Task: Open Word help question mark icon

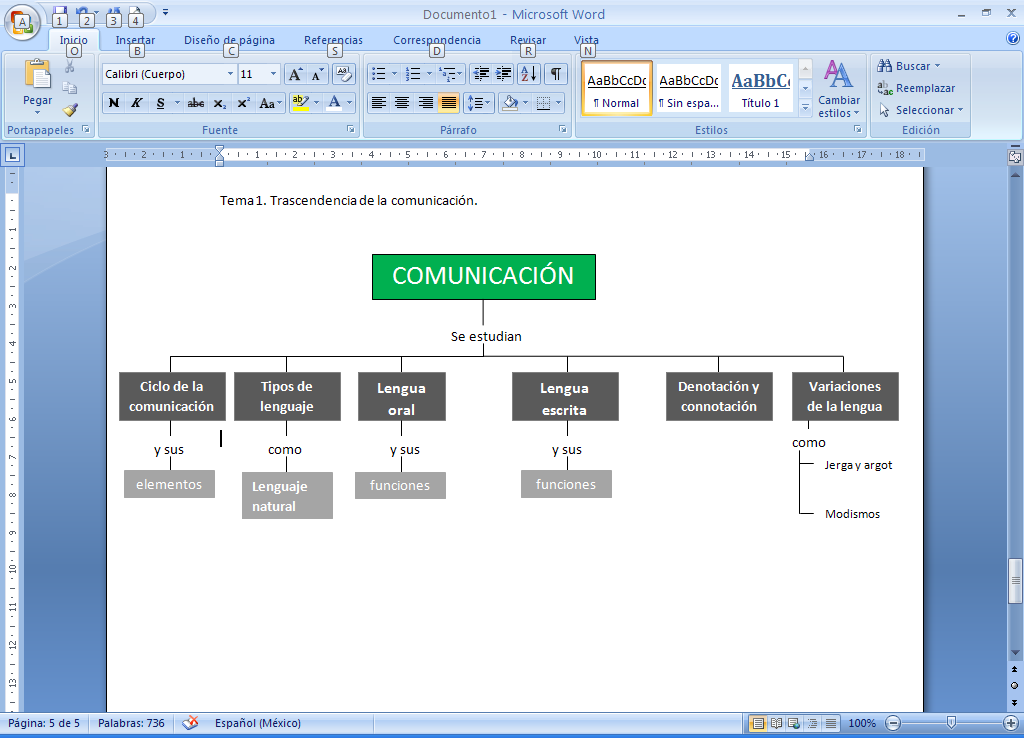Action: point(1013,39)
